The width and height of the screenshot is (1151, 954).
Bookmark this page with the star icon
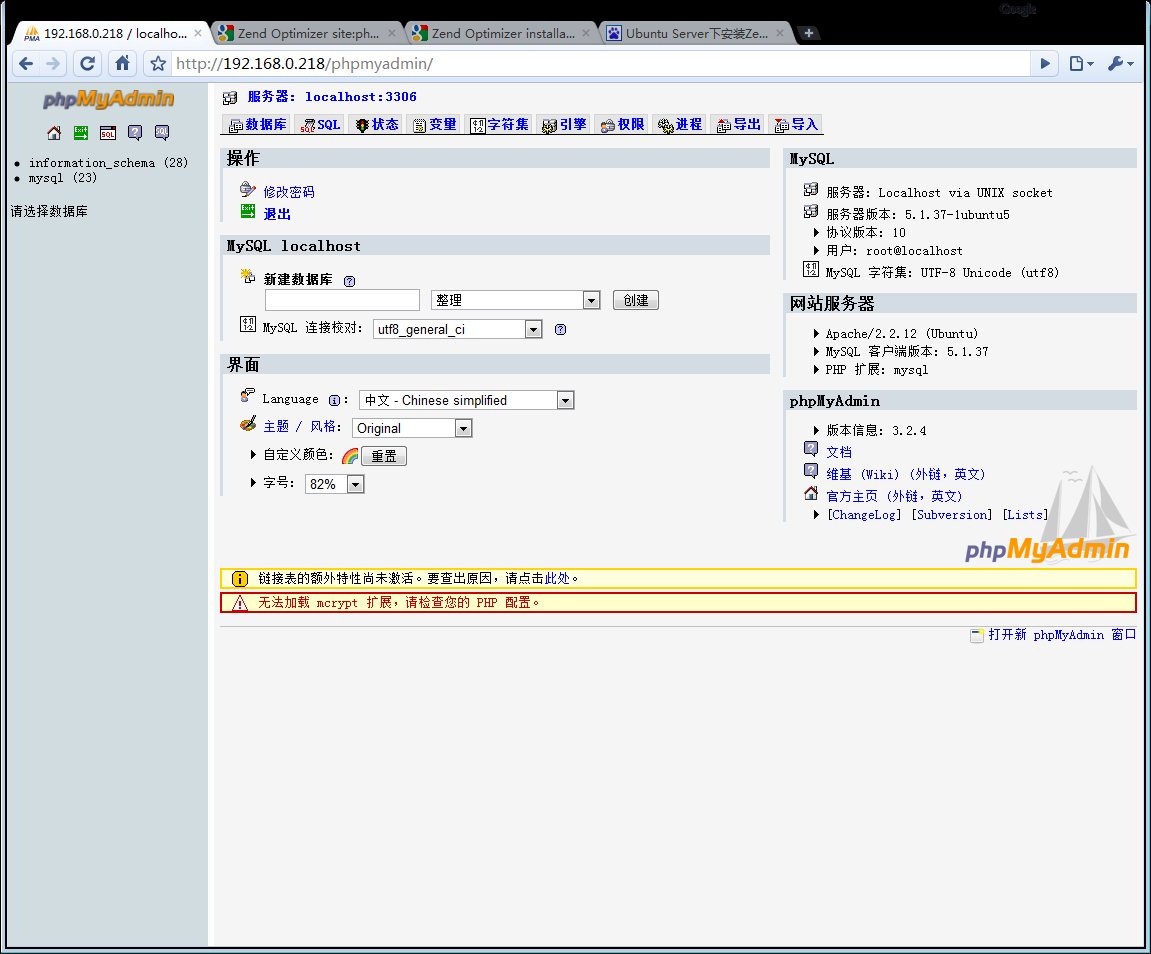[x=158, y=64]
